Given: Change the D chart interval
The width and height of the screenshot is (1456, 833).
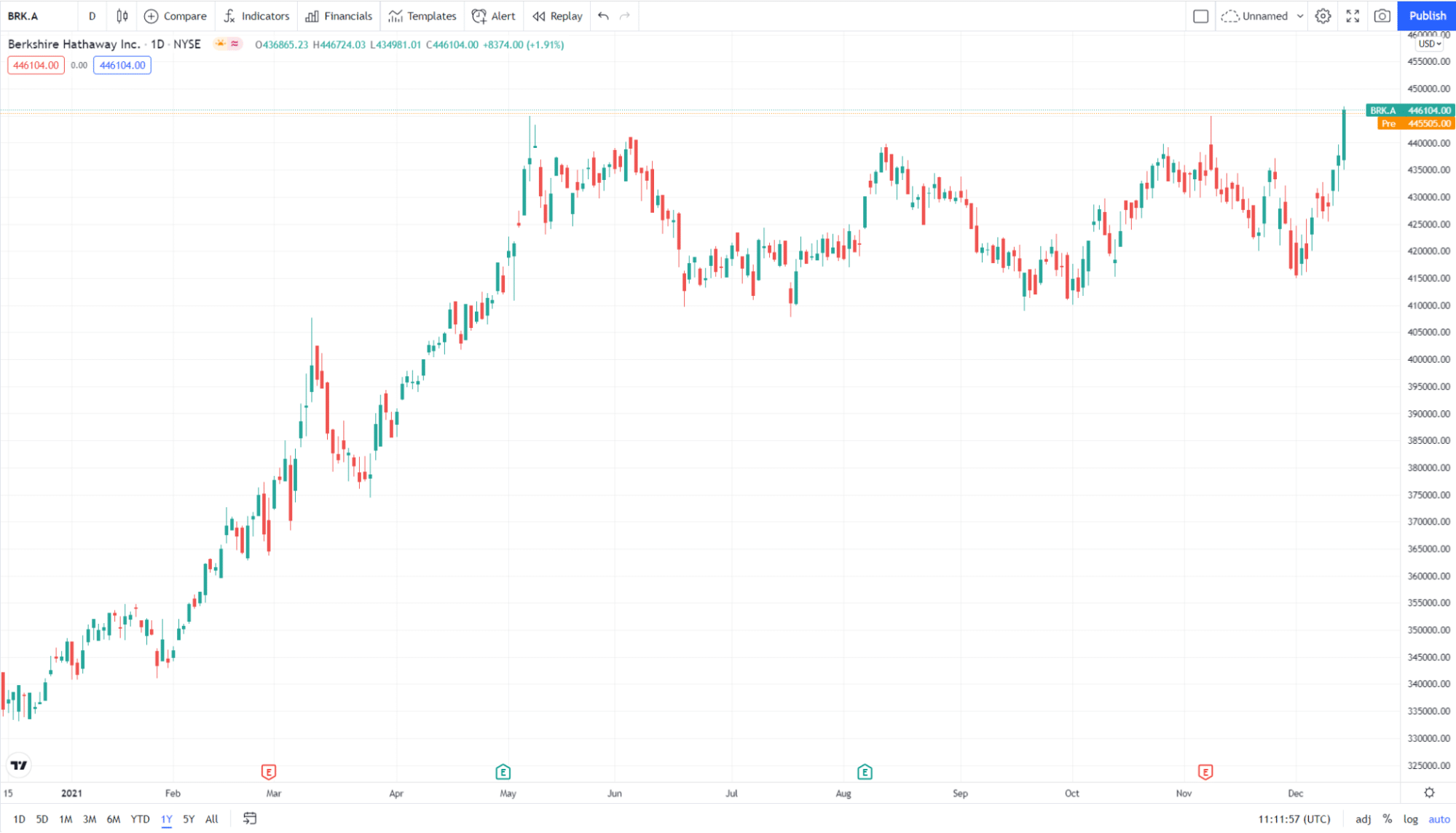Looking at the screenshot, I should coord(92,16).
